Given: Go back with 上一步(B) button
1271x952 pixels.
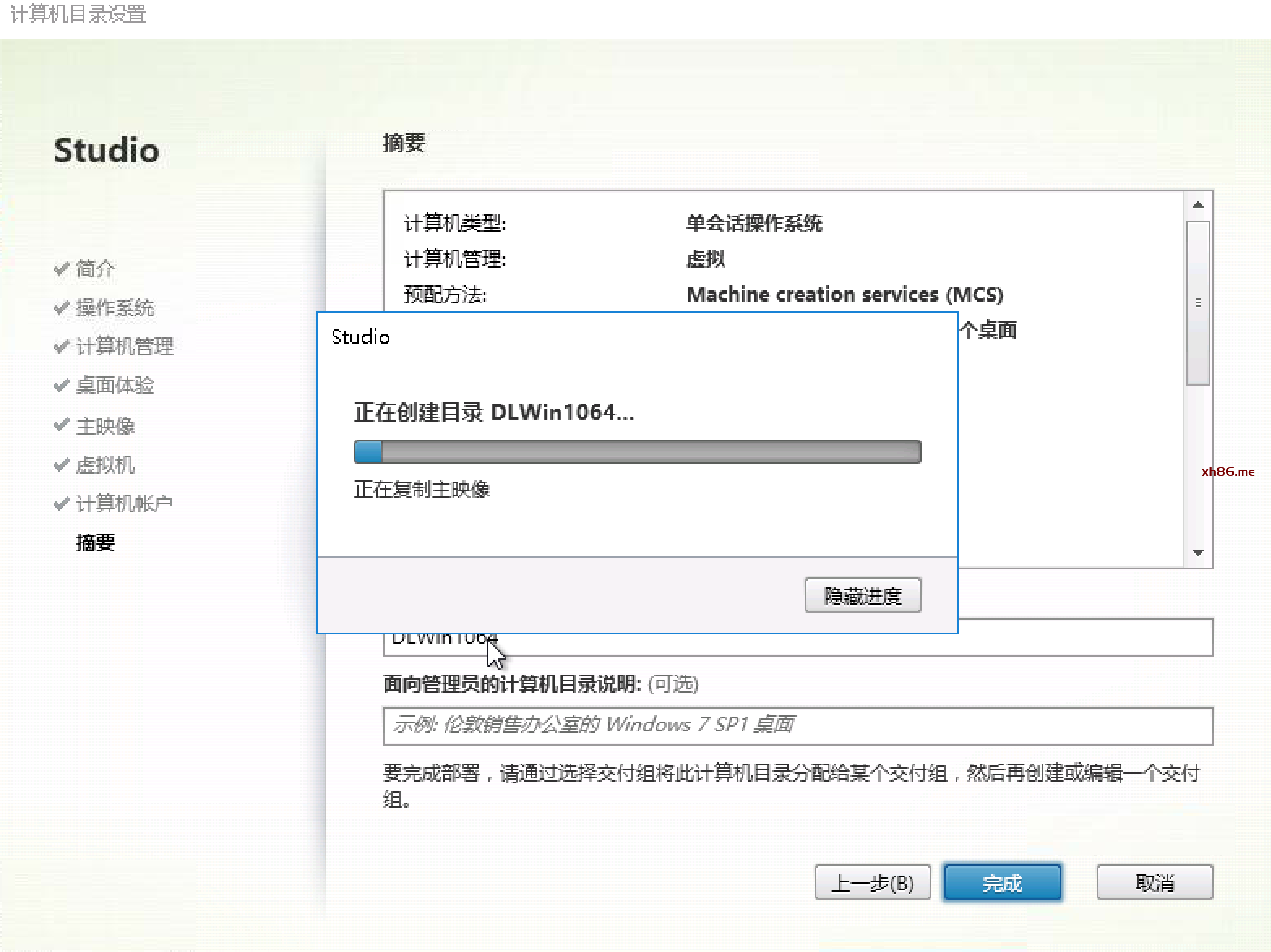Looking at the screenshot, I should (872, 882).
